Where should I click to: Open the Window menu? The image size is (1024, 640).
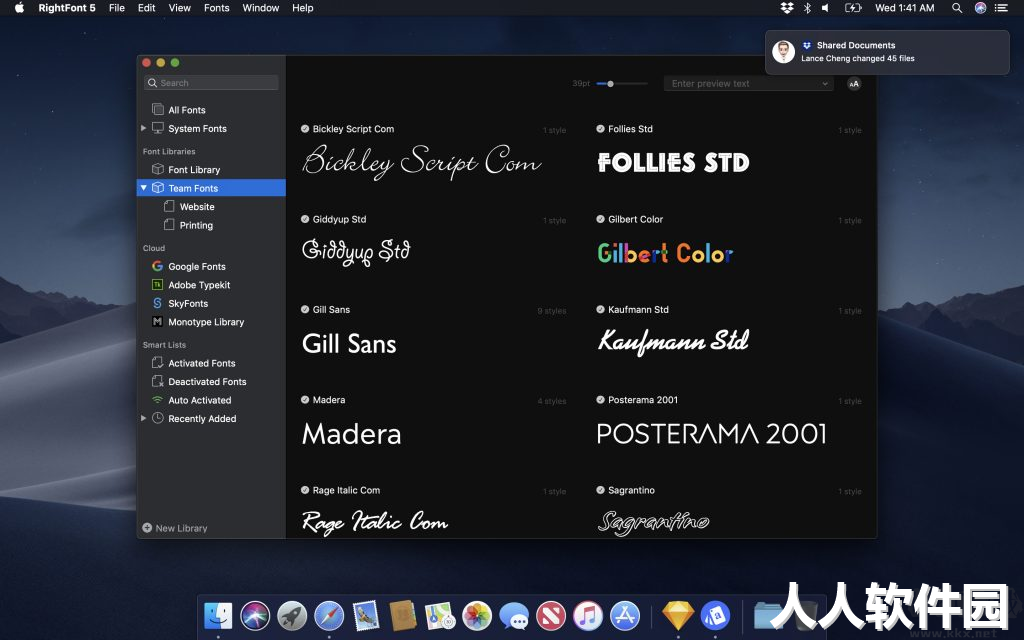click(261, 8)
